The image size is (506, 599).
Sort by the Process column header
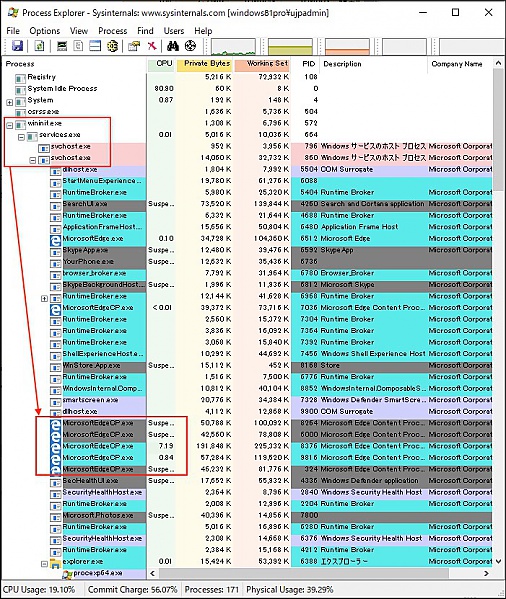[74, 64]
